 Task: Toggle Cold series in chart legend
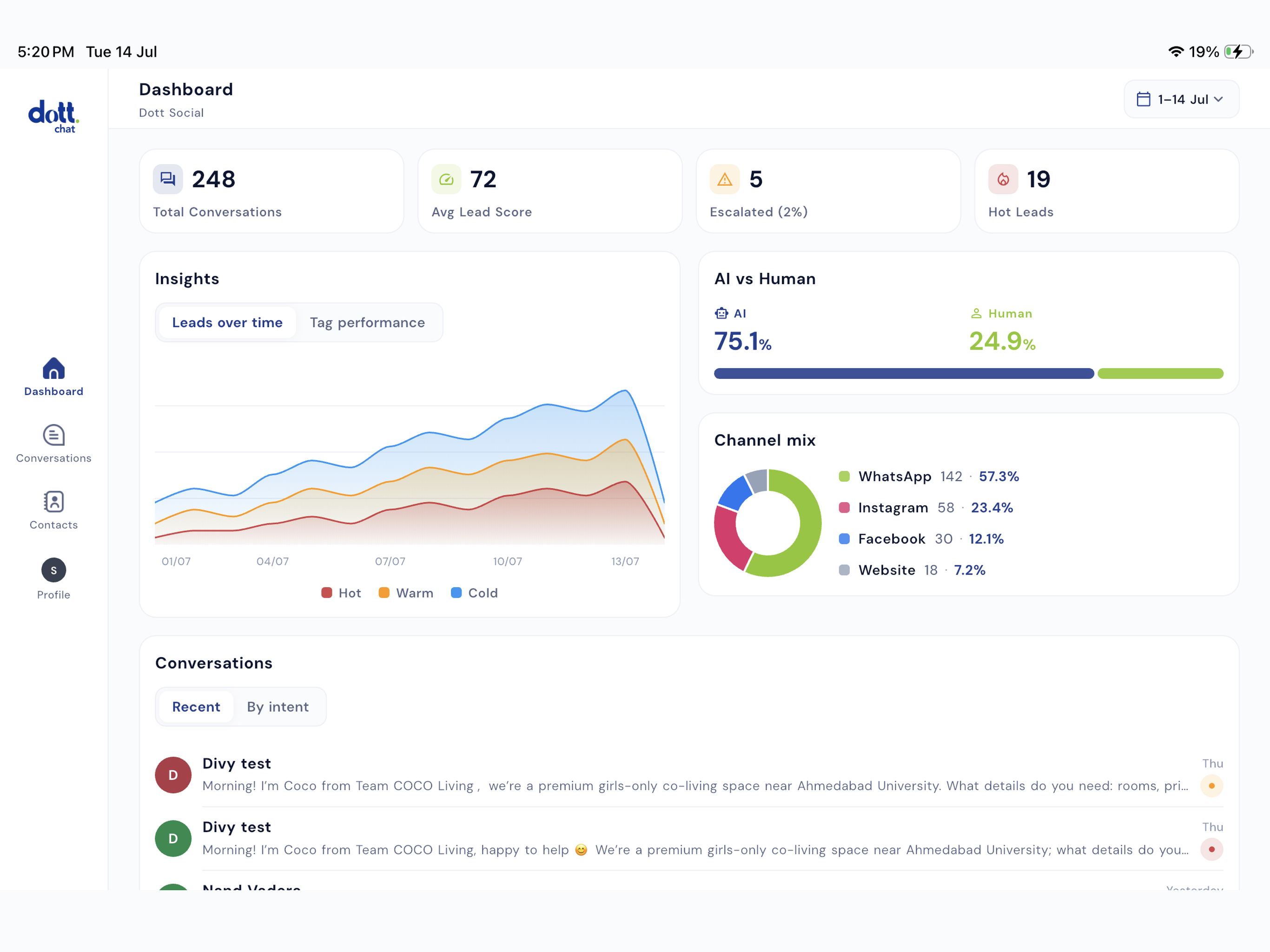(x=474, y=593)
